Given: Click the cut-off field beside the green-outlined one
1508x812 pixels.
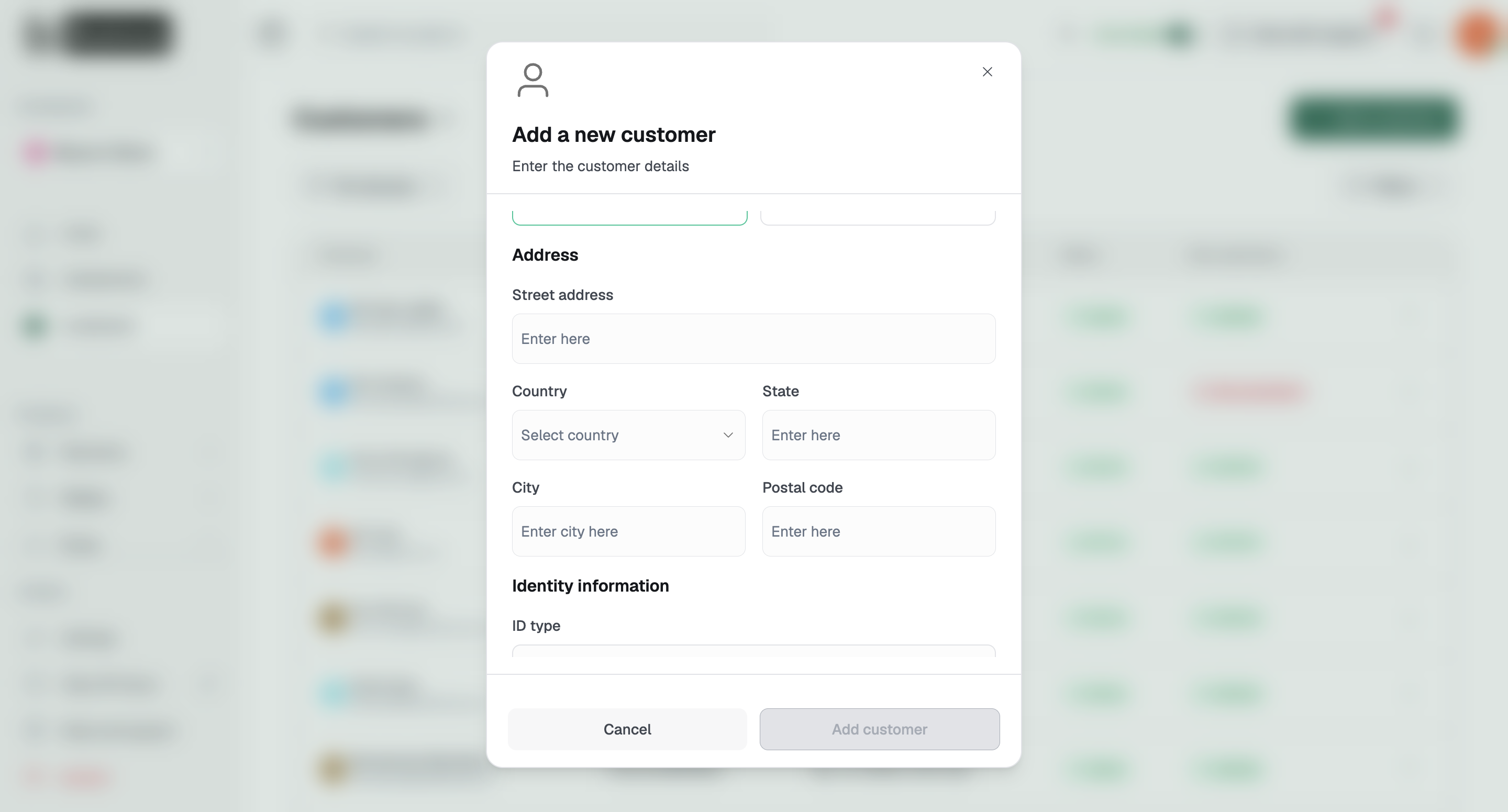Looking at the screenshot, I should tap(878, 217).
